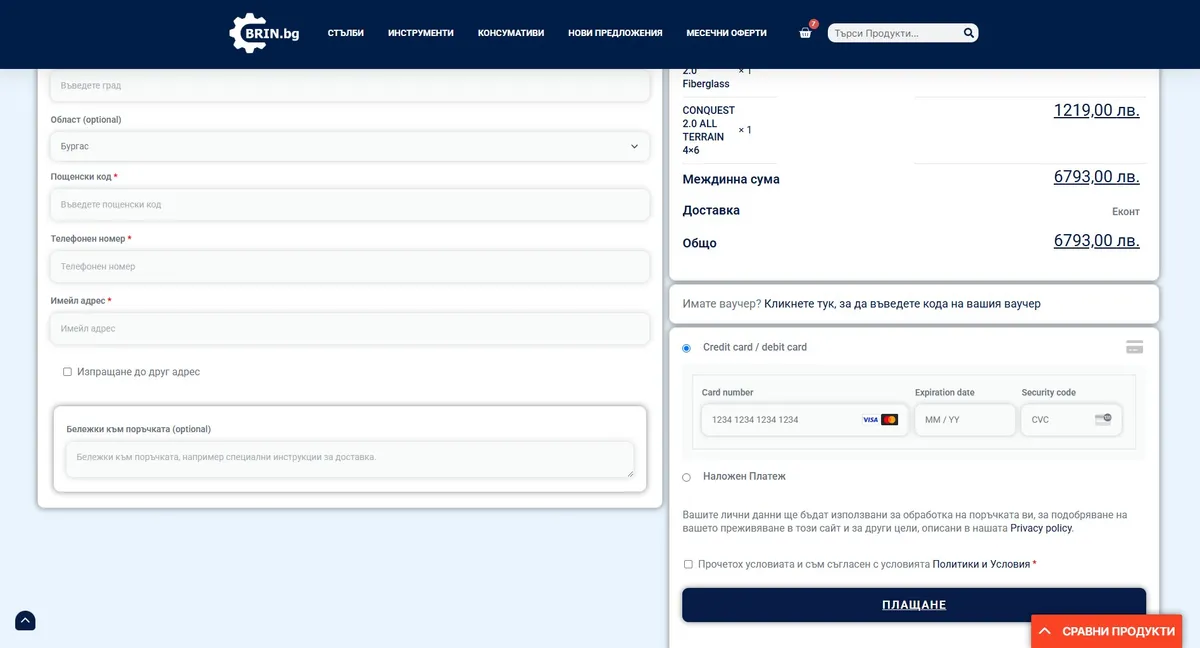This screenshot has width=1200, height=648.
Task: Open the Област dropdown showing Бургас
Action: pos(350,146)
